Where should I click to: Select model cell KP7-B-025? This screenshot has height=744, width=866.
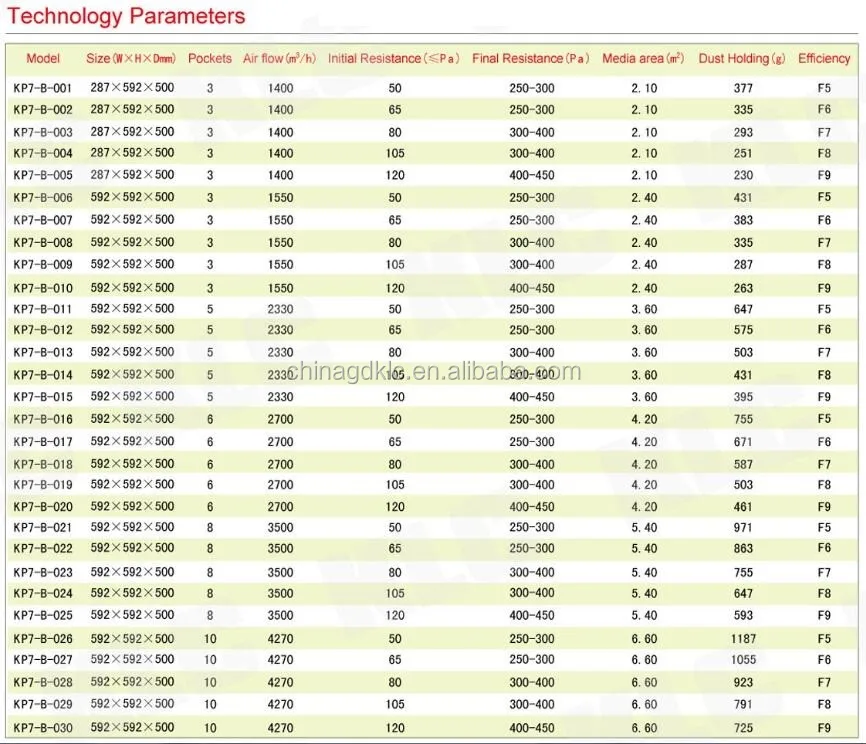(43, 616)
